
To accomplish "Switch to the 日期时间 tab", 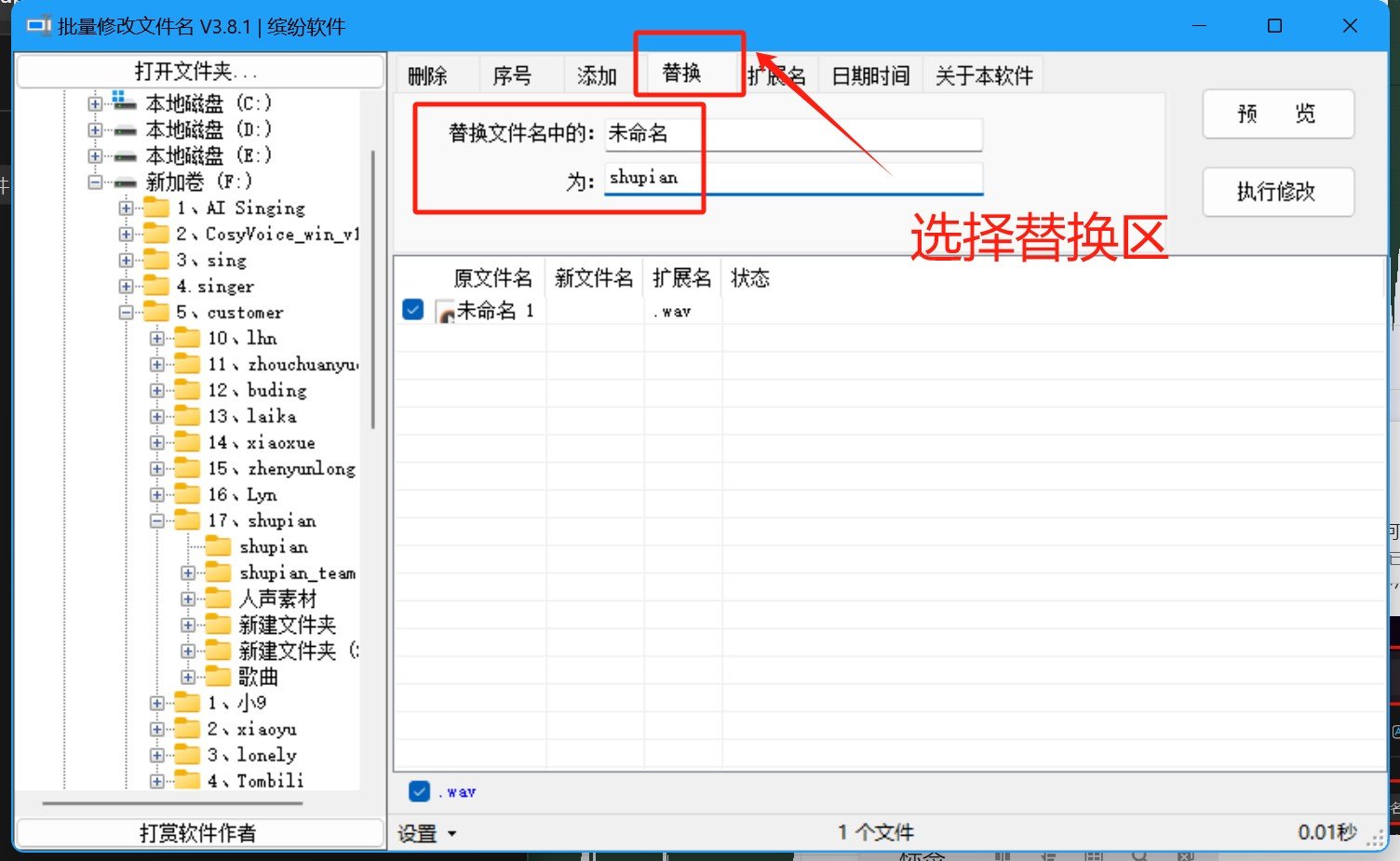I will (x=870, y=75).
